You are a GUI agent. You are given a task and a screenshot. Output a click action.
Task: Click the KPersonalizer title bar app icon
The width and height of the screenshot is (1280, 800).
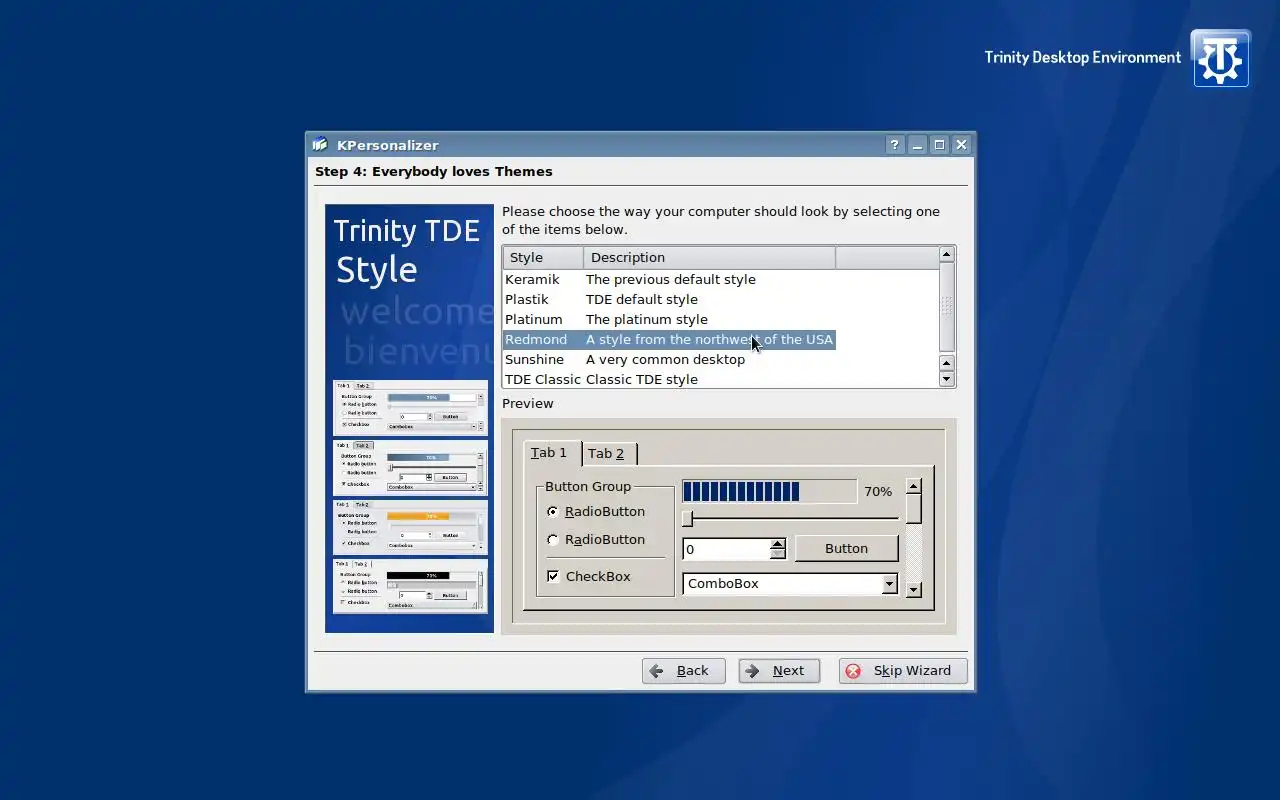tap(320, 145)
